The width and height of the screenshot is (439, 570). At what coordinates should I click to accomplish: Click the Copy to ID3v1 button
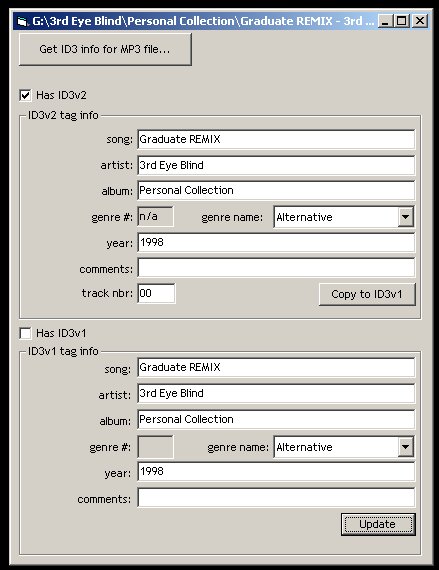click(367, 294)
